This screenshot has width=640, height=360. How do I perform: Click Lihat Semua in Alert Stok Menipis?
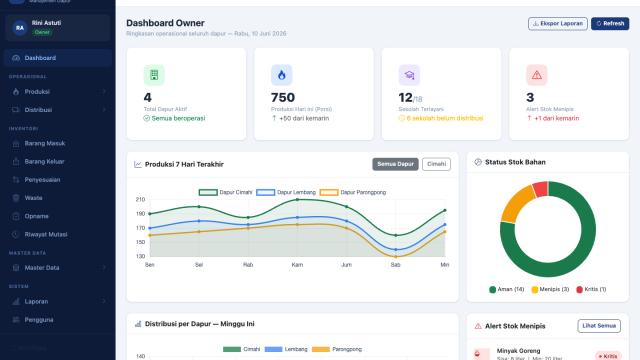click(599, 326)
